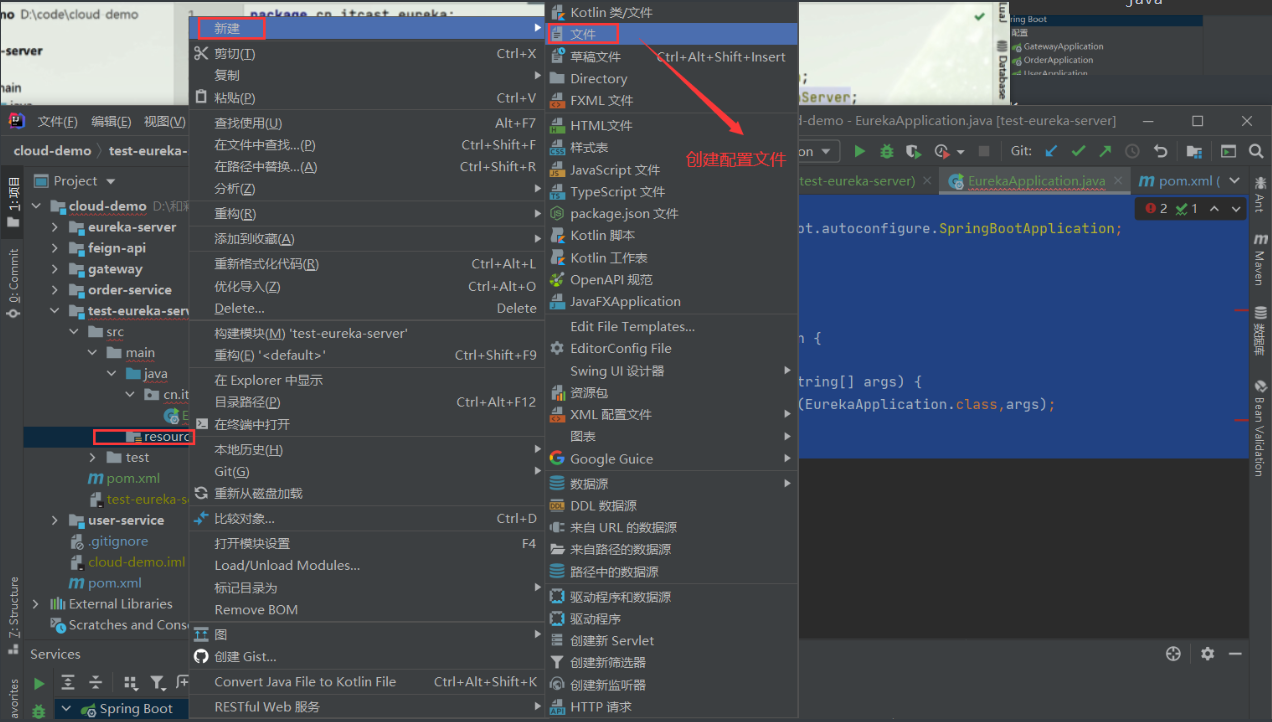The image size is (1272, 722).
Task: Open 新建 submenu in context menu
Action: pyautogui.click(x=366, y=28)
